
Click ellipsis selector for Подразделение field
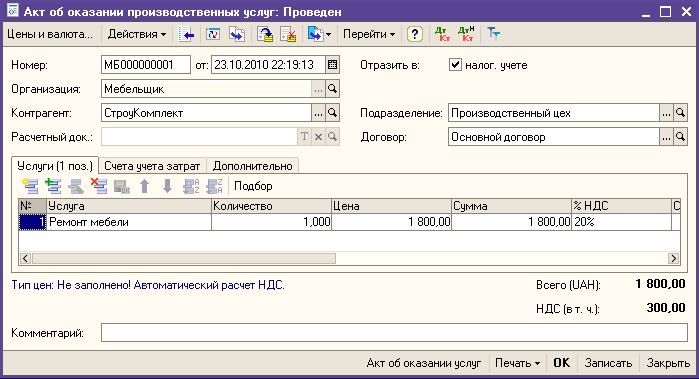666,113
